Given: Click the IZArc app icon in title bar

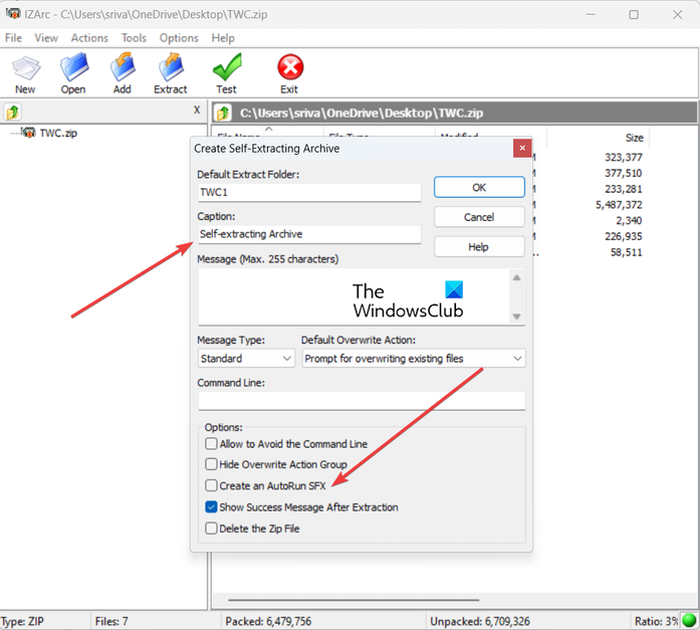Looking at the screenshot, I should [13, 13].
